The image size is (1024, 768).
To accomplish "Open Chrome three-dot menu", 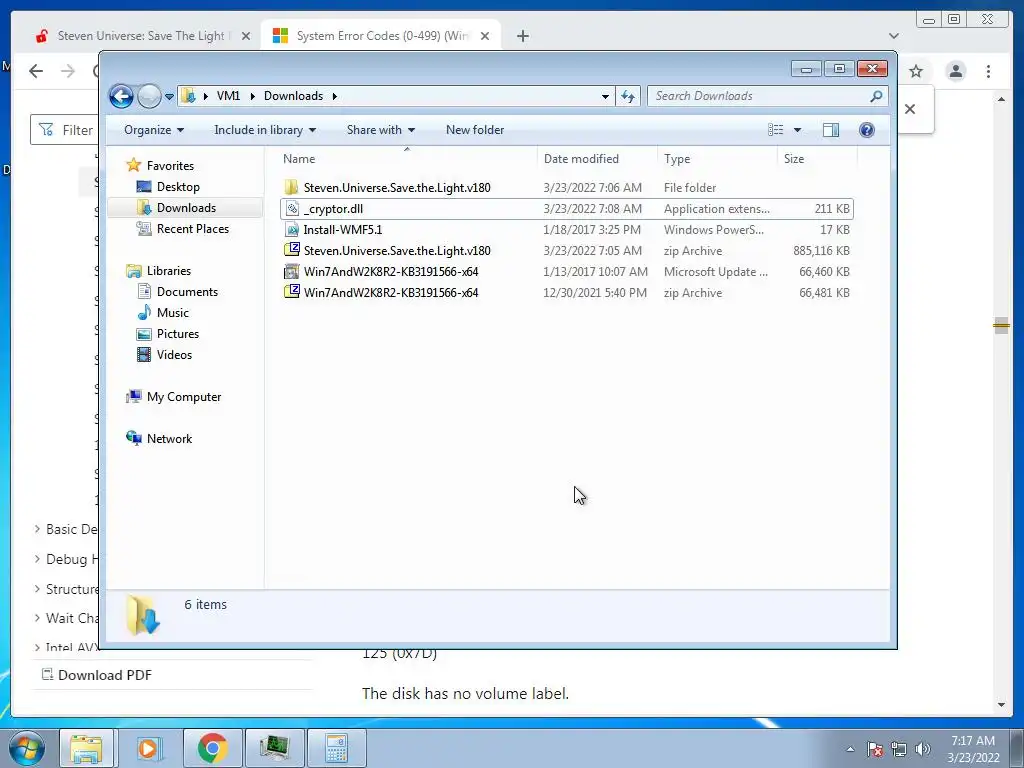I will click(x=988, y=71).
